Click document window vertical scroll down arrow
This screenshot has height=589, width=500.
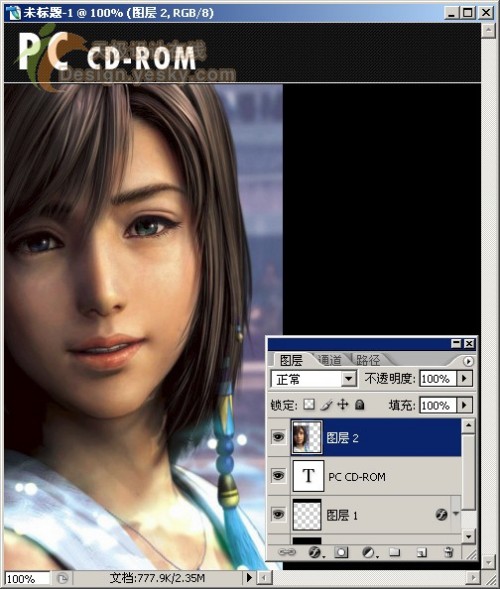(x=488, y=562)
